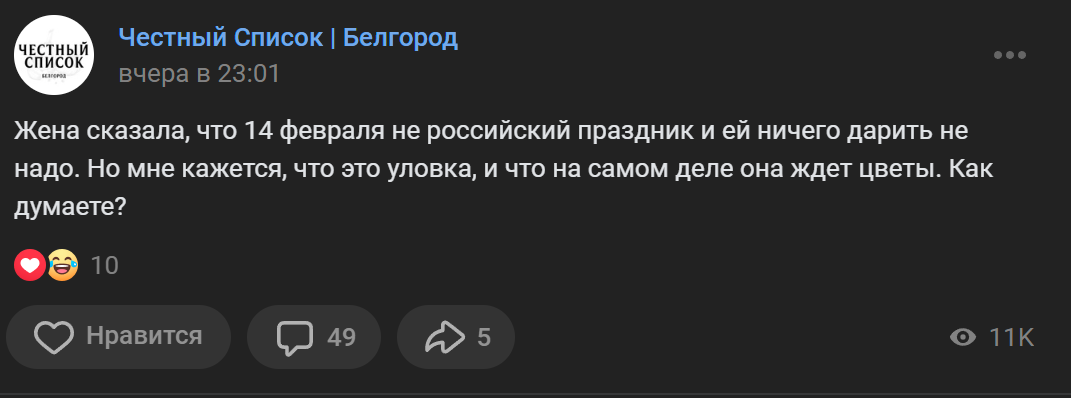
Task: Click the post text starting with Жена сказала
Action: point(504,169)
